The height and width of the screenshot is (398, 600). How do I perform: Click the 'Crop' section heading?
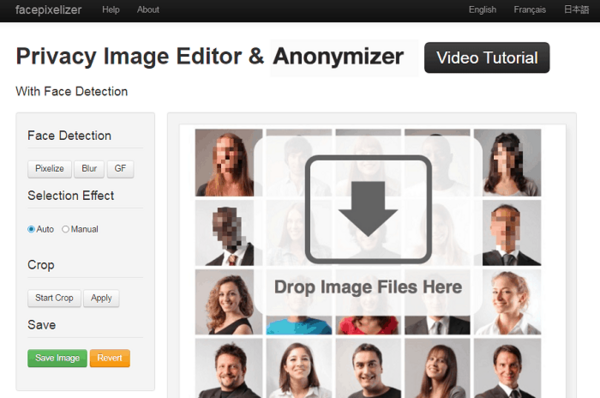[41, 265]
